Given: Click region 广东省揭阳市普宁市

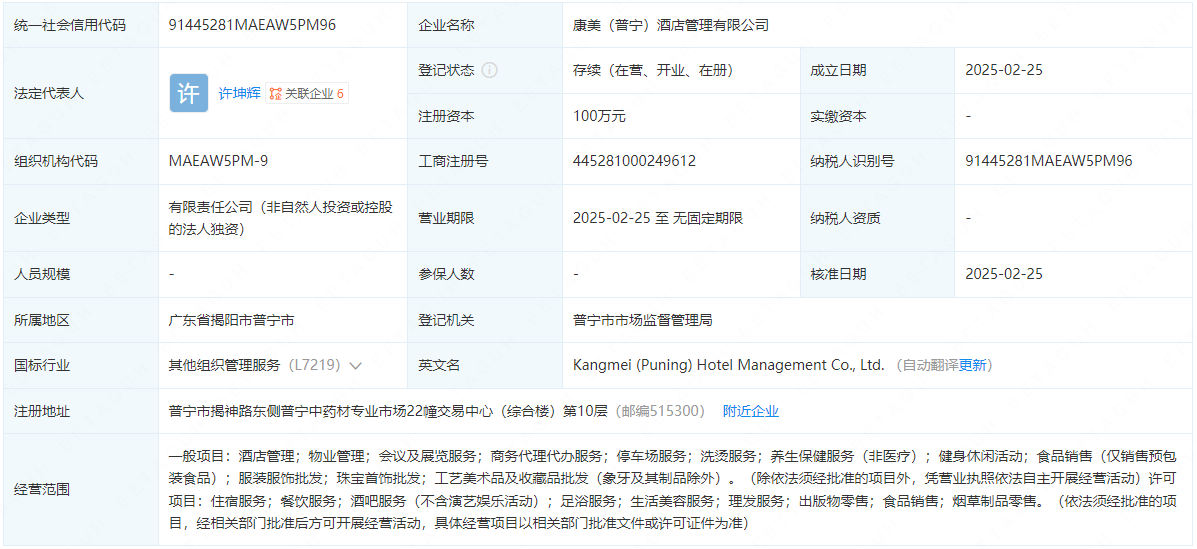Looking at the screenshot, I should point(231,320).
